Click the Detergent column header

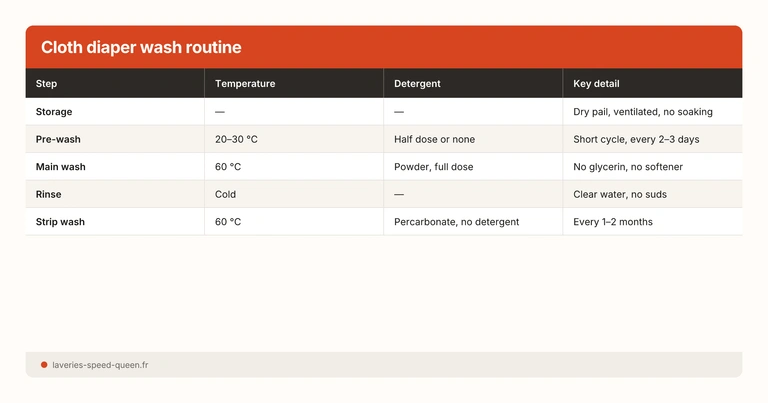tap(417, 84)
